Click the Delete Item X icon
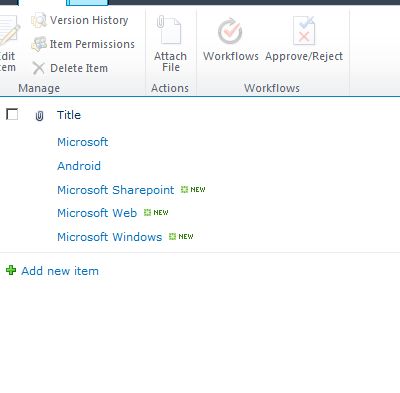Image resolution: width=400 pixels, height=393 pixels. click(39, 68)
